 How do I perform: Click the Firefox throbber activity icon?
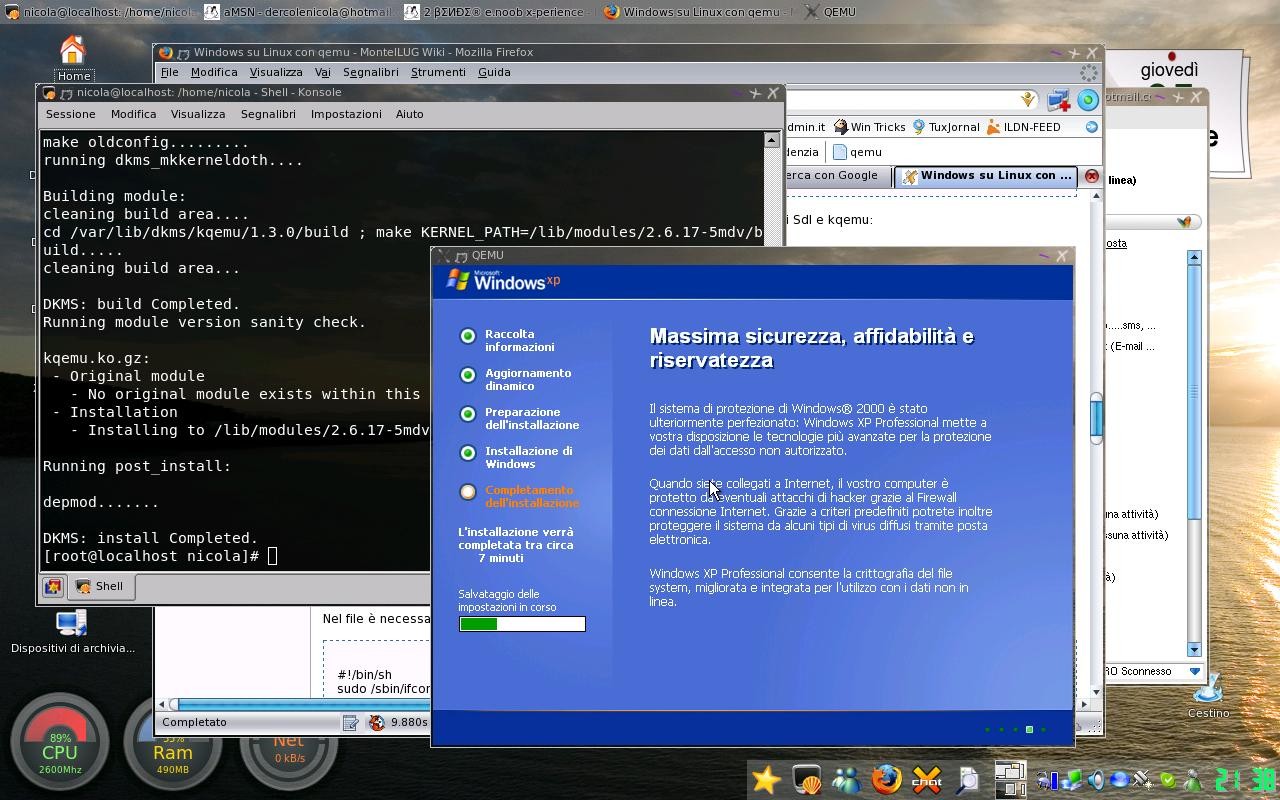coord(1088,72)
